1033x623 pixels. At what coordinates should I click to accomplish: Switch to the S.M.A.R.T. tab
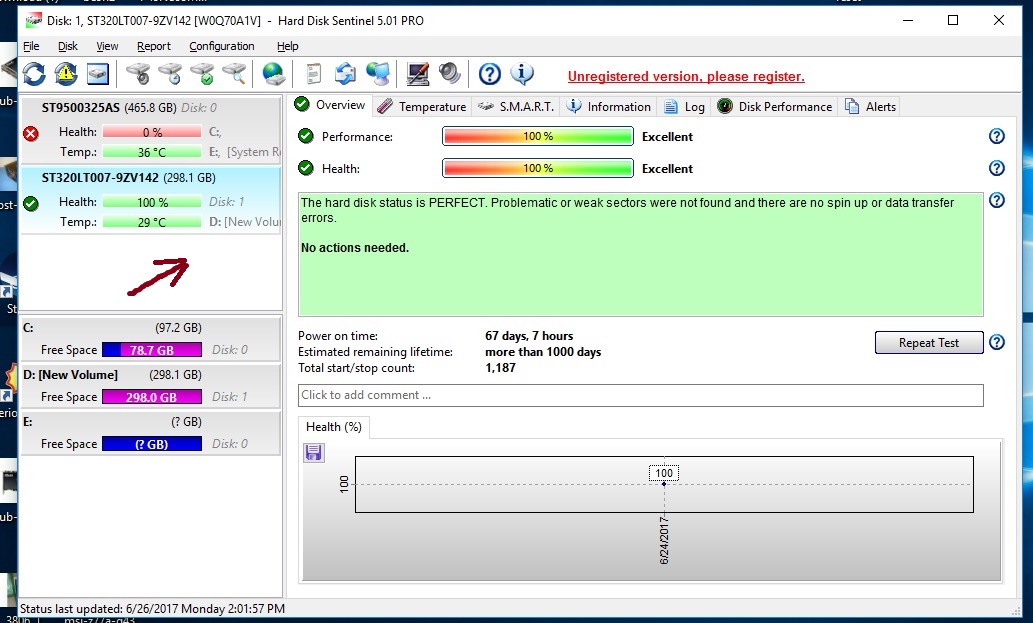516,107
